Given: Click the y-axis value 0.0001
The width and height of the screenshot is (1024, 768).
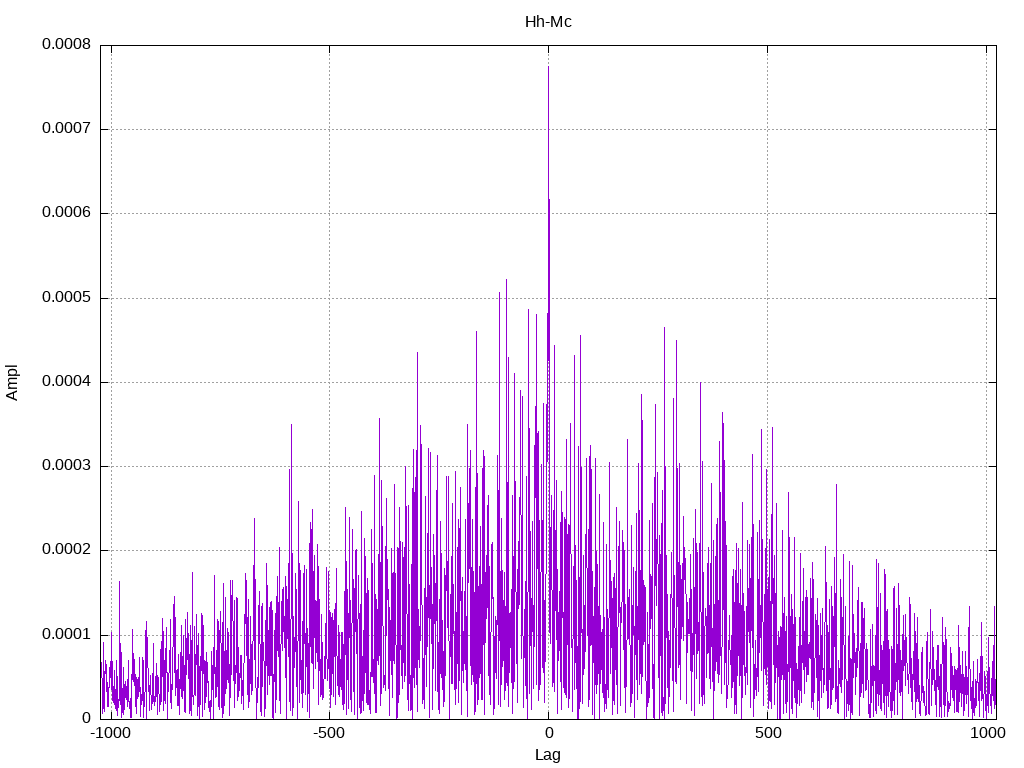Looking at the screenshot, I should pos(66,633).
